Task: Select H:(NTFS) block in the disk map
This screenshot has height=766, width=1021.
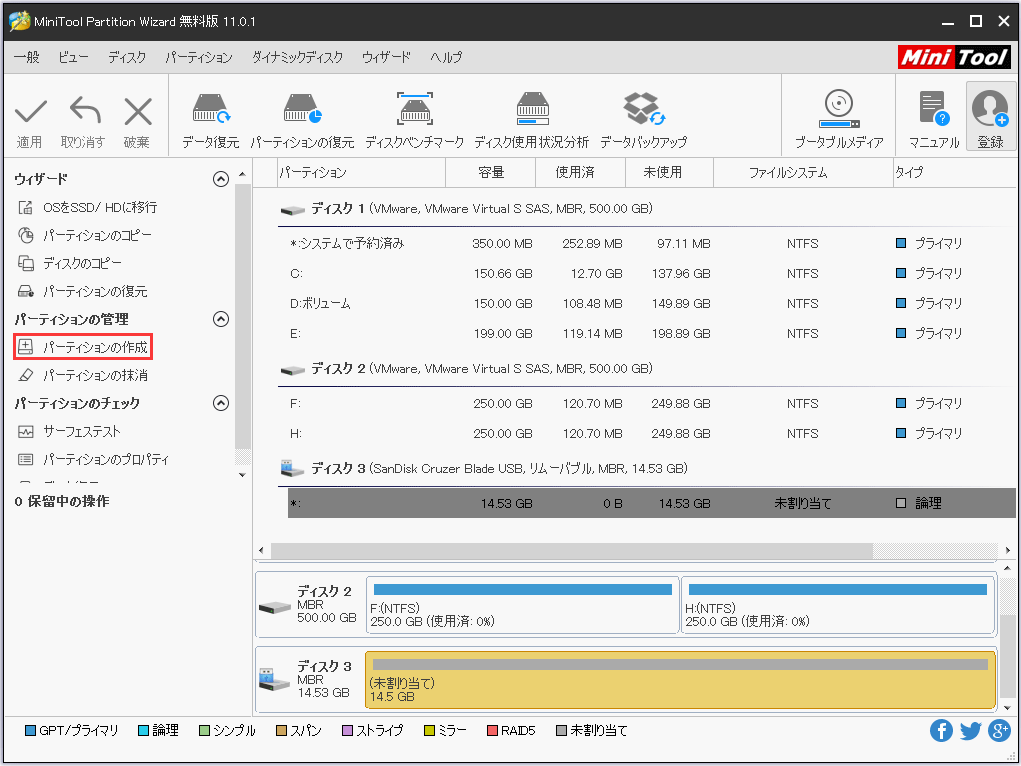Action: (838, 605)
